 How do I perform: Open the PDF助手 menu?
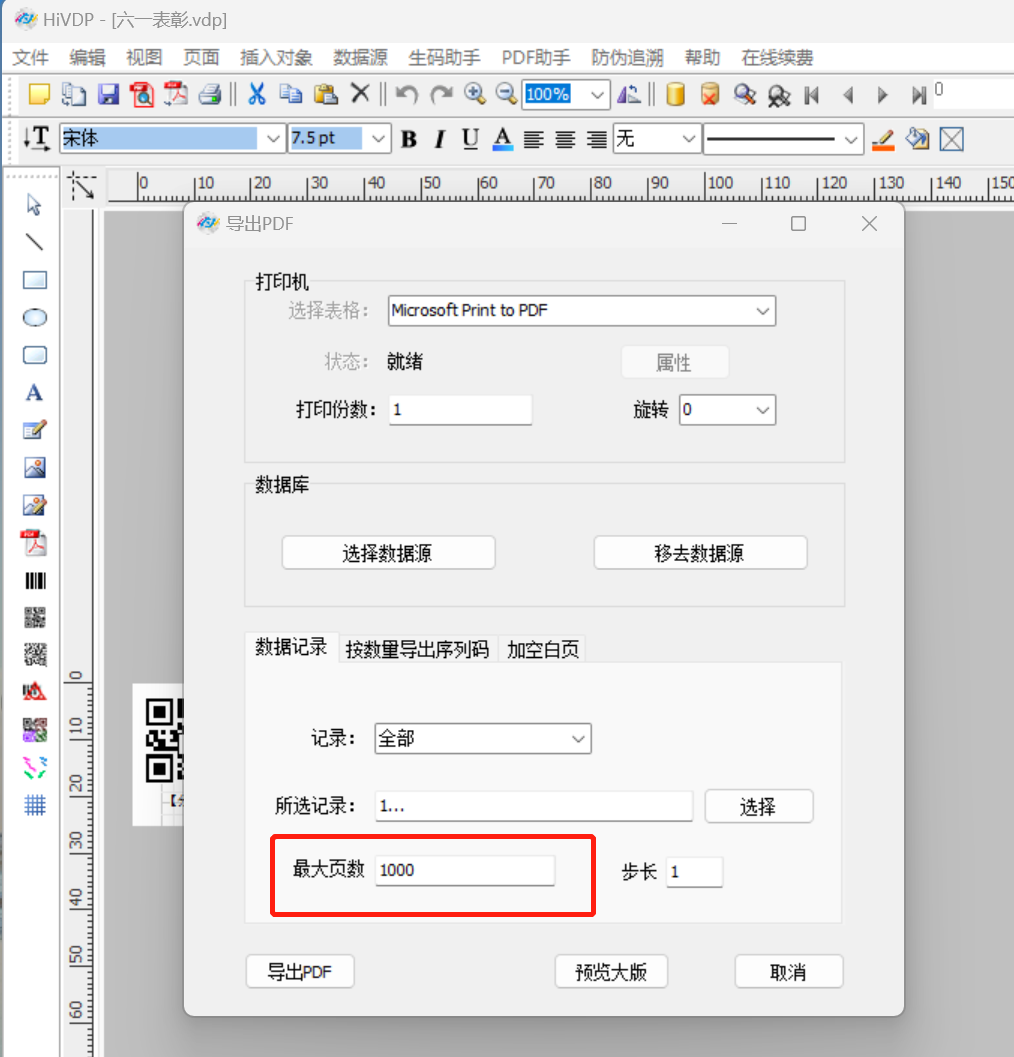coord(536,58)
